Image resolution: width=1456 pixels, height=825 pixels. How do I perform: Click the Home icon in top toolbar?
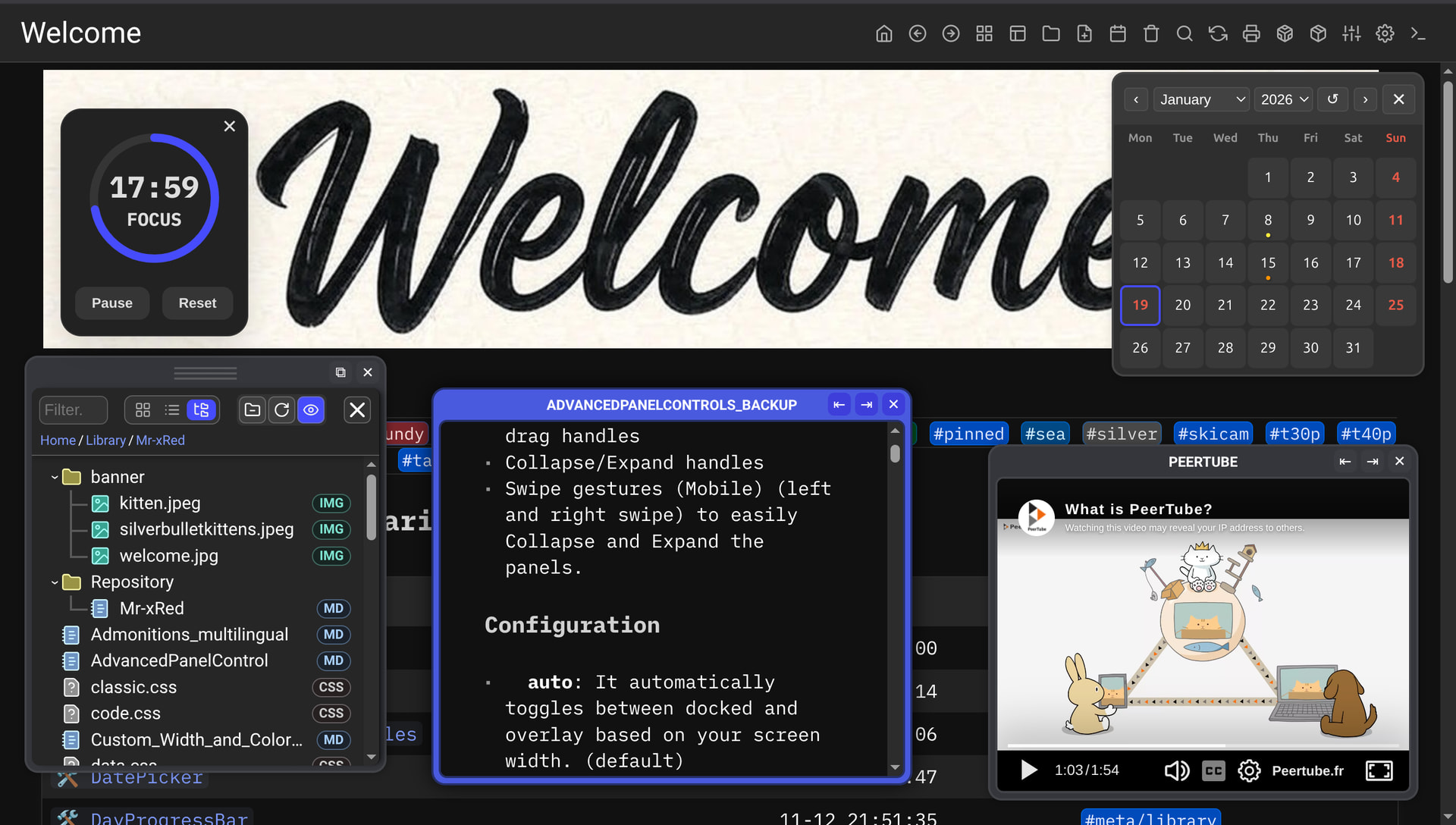pyautogui.click(x=883, y=33)
